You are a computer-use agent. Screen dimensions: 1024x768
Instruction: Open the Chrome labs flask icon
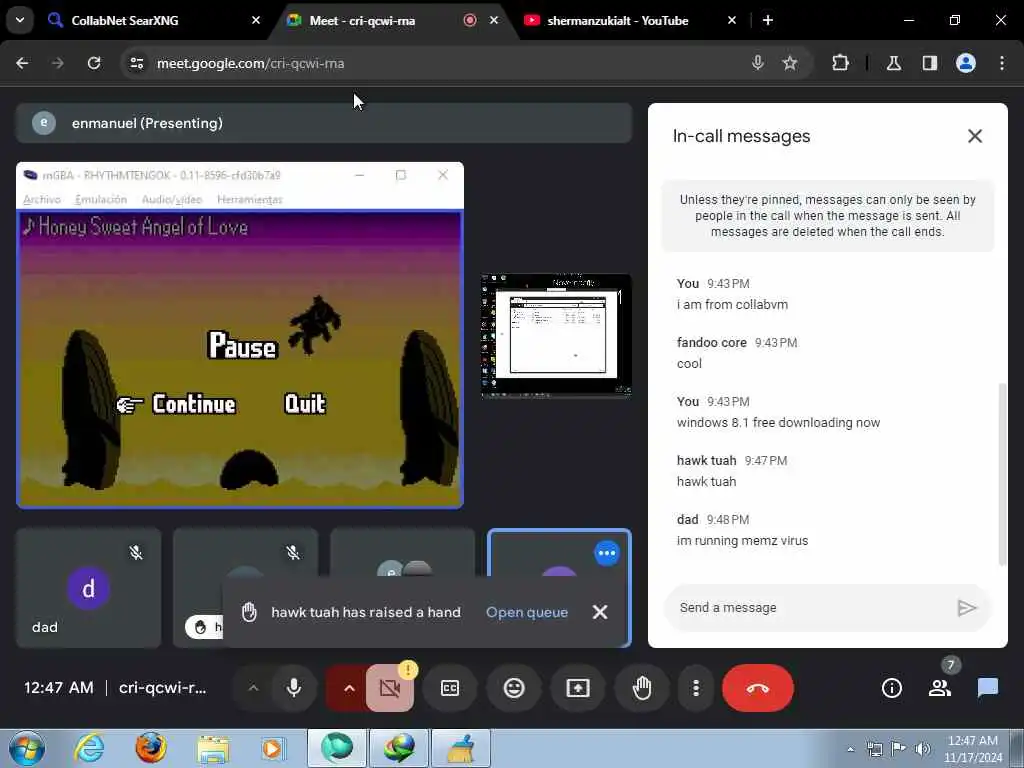pos(893,63)
